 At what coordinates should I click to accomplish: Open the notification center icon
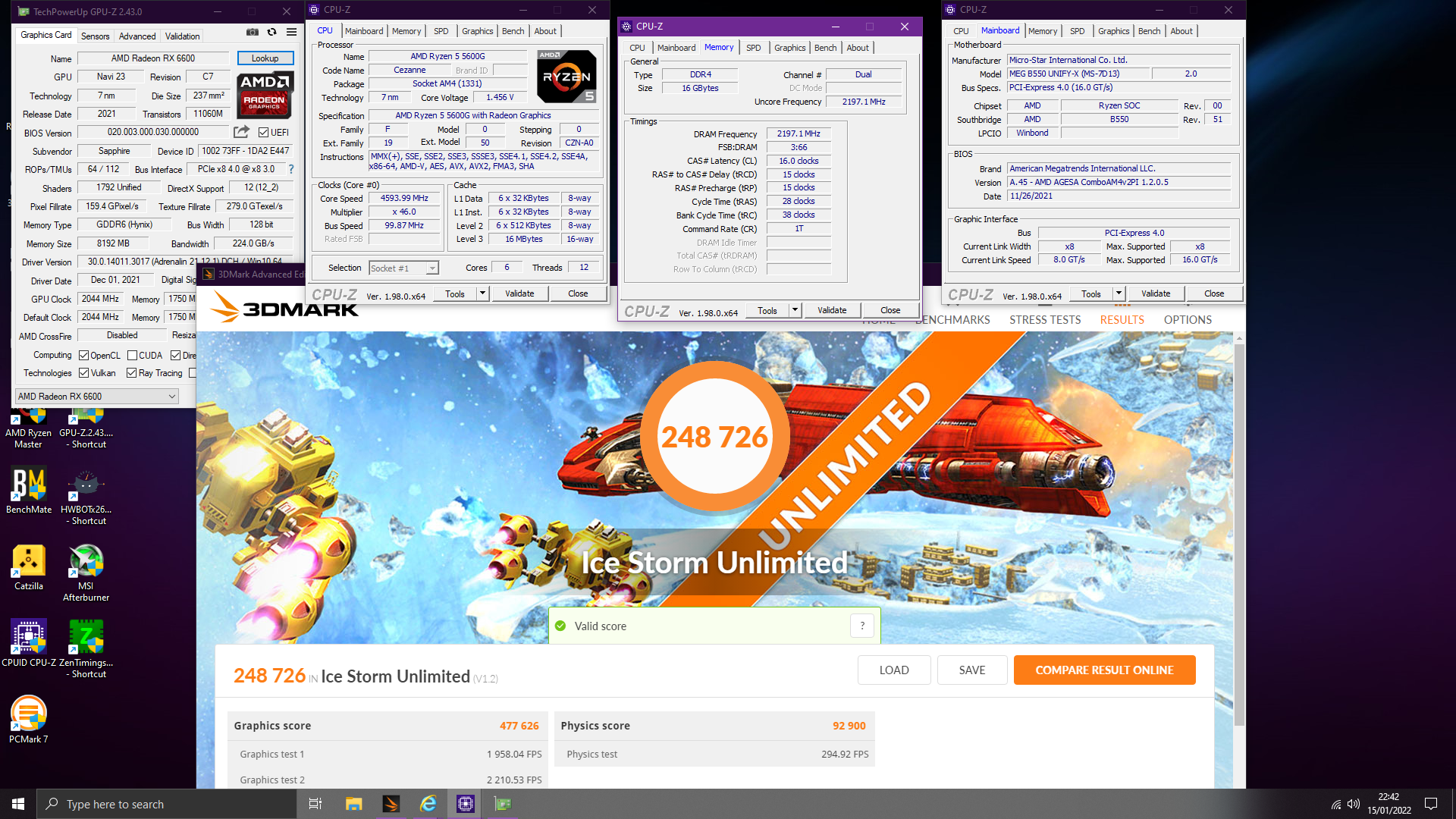pos(1431,804)
